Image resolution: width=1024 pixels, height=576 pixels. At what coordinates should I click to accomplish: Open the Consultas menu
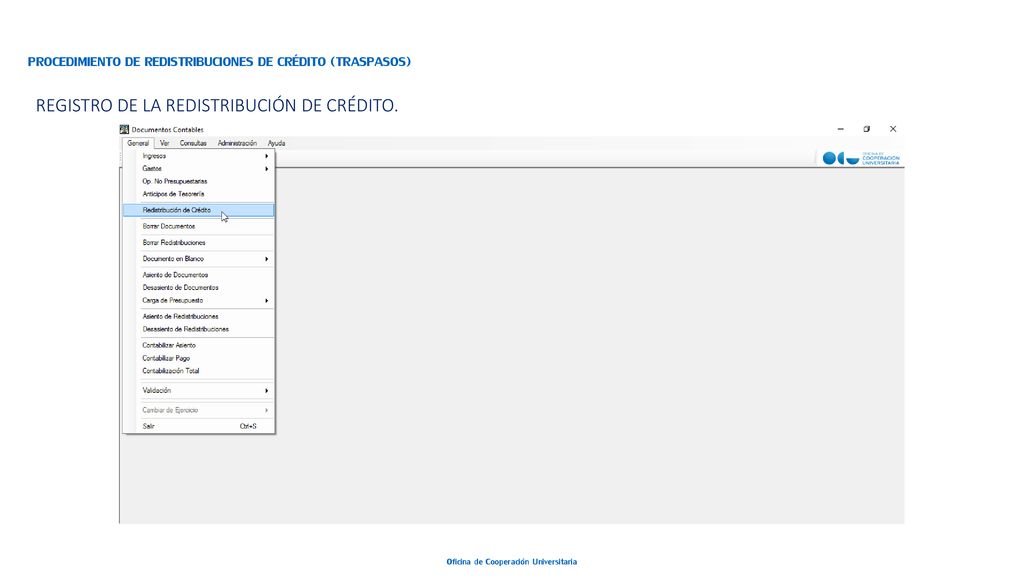(193, 143)
